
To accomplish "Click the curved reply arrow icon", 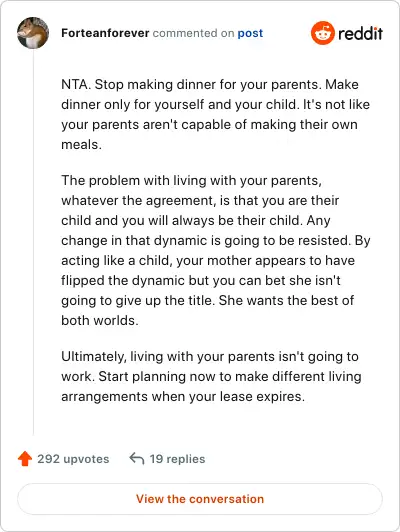I will tap(137, 459).
